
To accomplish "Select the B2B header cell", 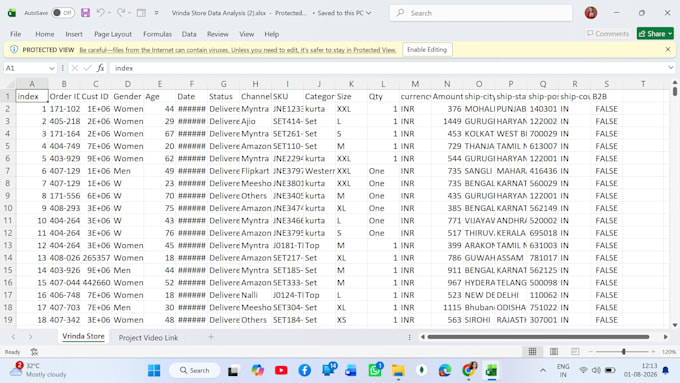I will (x=606, y=96).
